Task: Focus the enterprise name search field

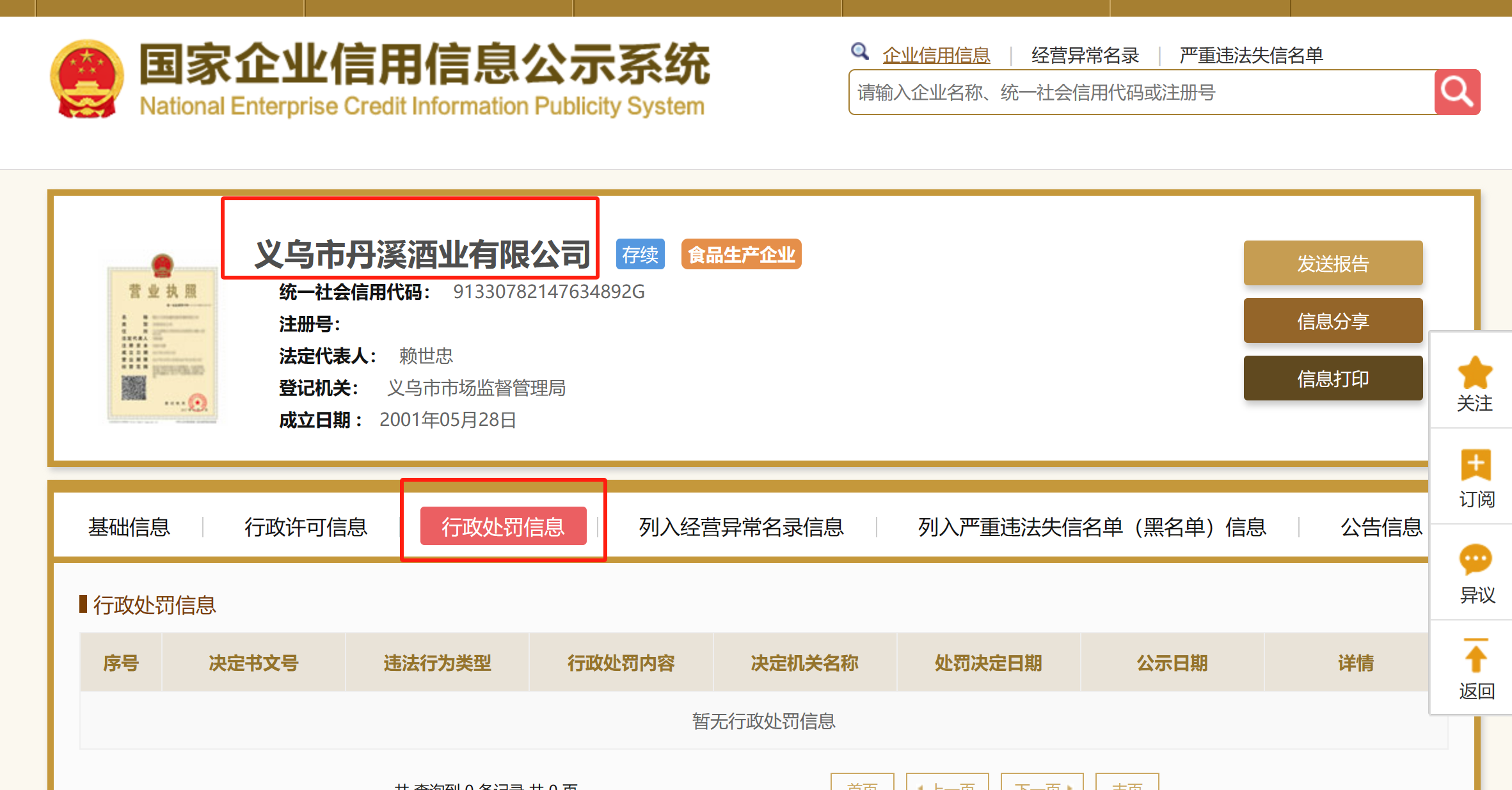Action: (1142, 92)
